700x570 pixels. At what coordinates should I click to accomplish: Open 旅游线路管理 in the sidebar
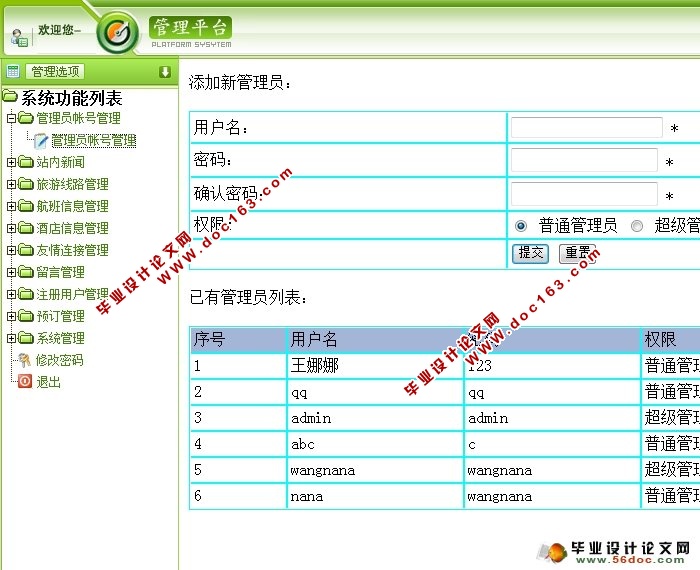(72, 184)
